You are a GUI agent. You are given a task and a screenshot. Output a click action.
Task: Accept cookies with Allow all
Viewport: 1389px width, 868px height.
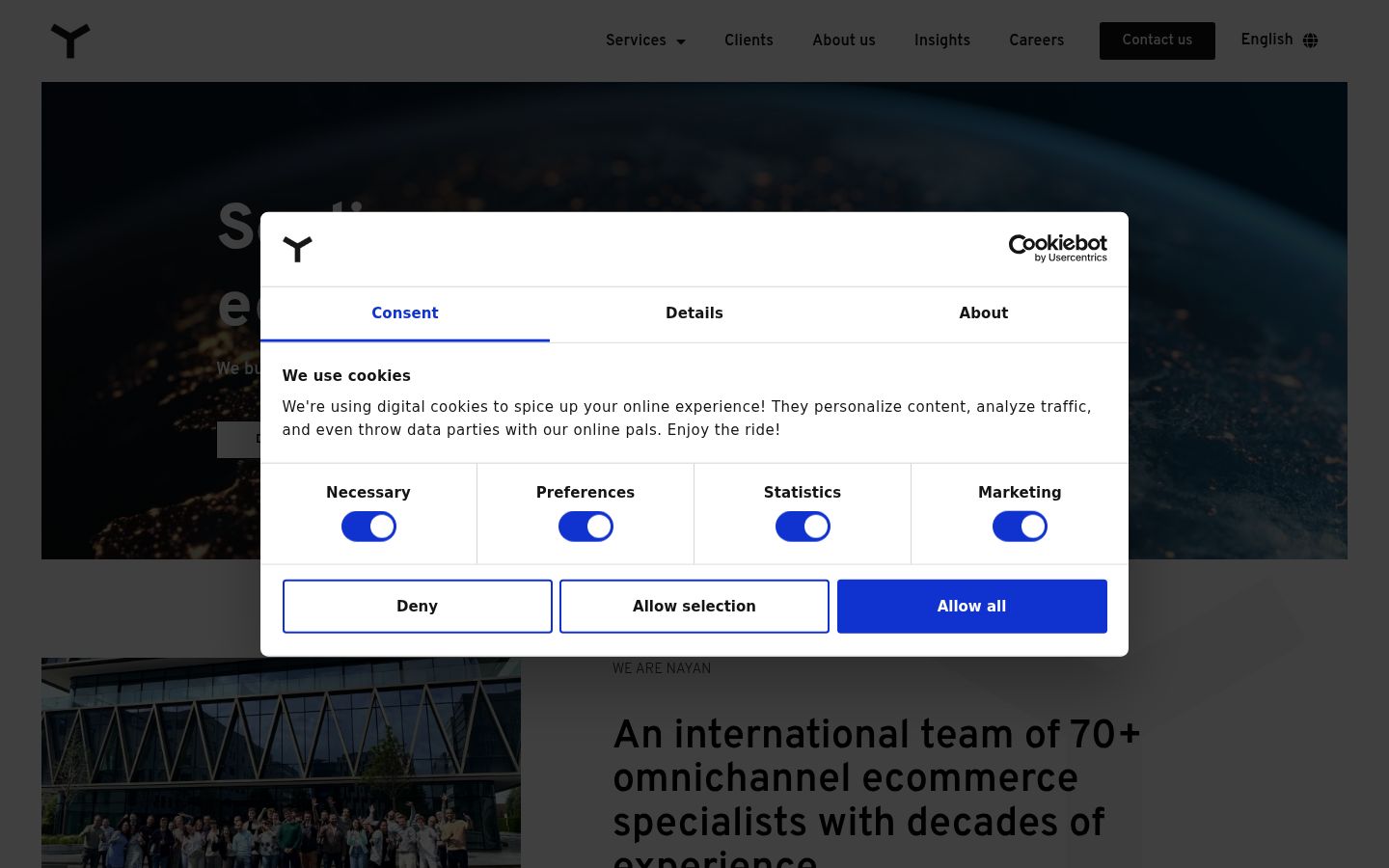click(972, 607)
